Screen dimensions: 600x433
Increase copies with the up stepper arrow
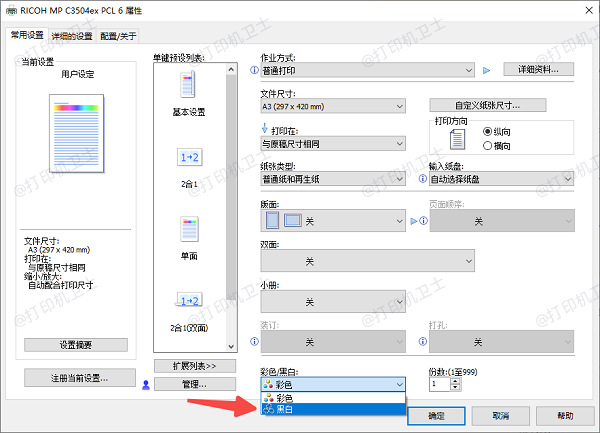pos(455,381)
